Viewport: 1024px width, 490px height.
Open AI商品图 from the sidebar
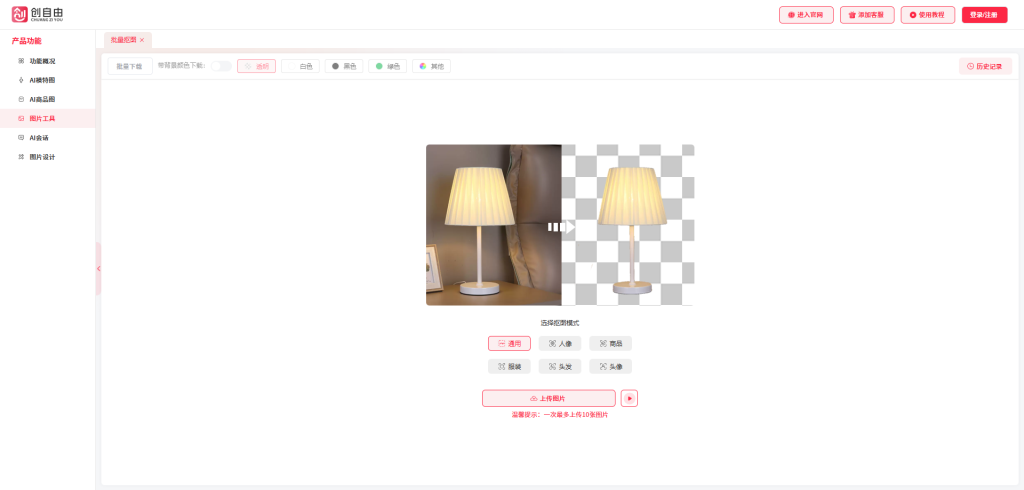pos(42,99)
